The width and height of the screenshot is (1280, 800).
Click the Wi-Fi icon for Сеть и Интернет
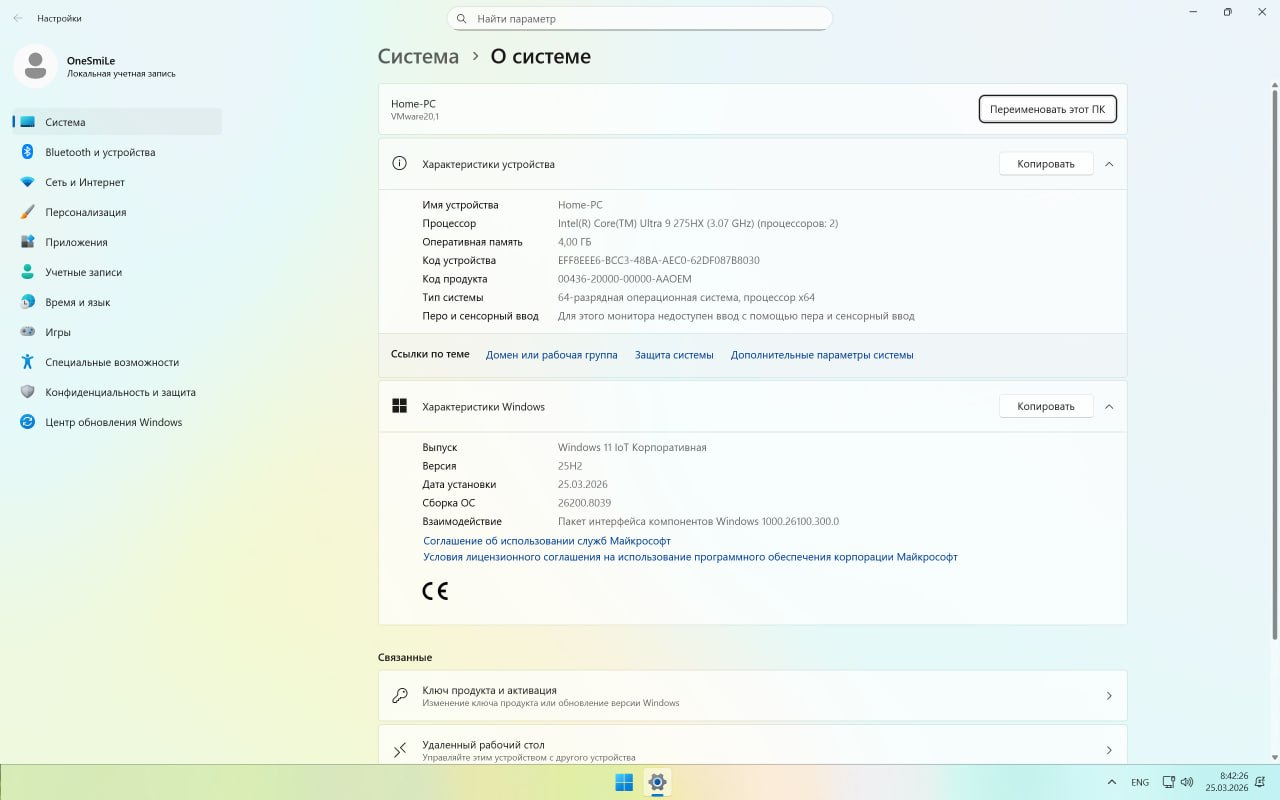coord(27,182)
